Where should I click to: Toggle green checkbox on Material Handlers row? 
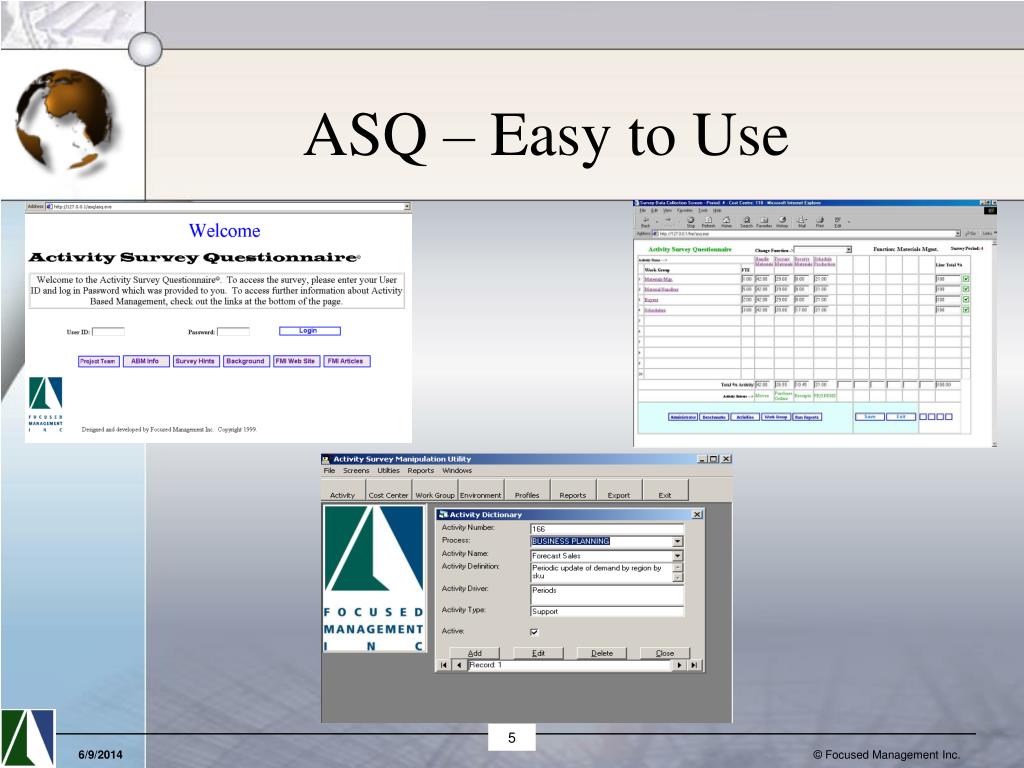(966, 289)
